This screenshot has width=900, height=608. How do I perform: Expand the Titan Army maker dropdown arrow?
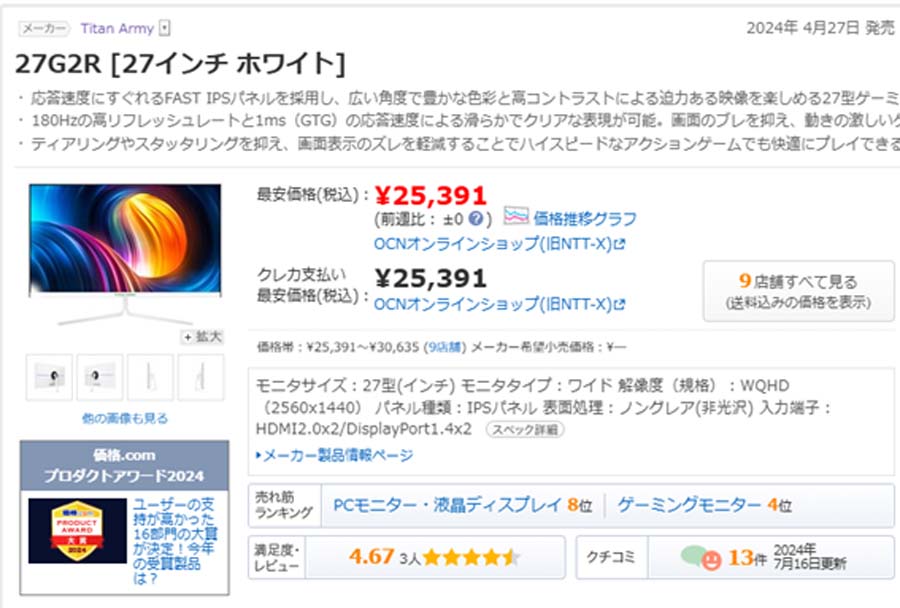(165, 28)
